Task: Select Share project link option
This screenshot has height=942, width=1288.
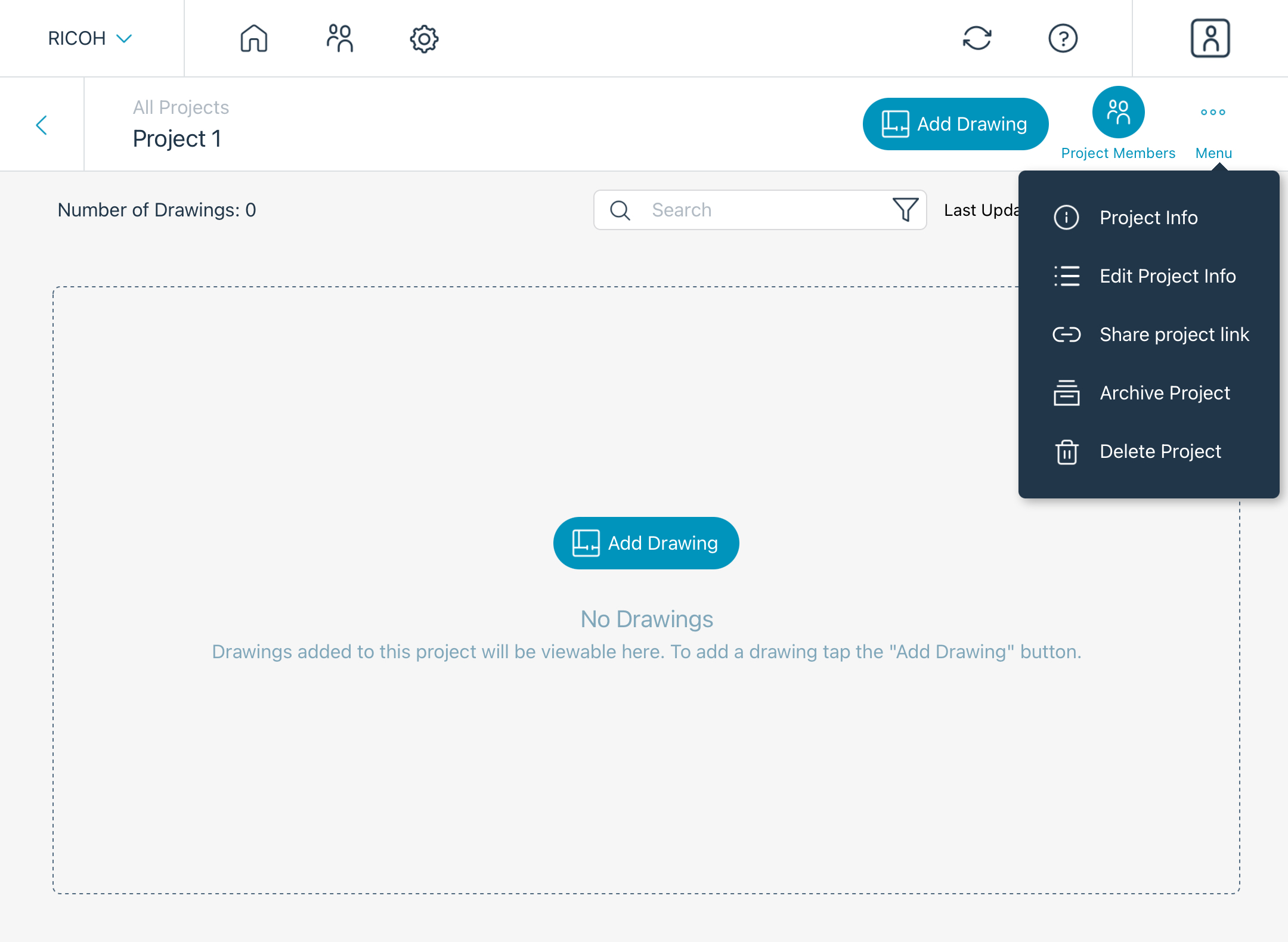Action: (x=1174, y=334)
